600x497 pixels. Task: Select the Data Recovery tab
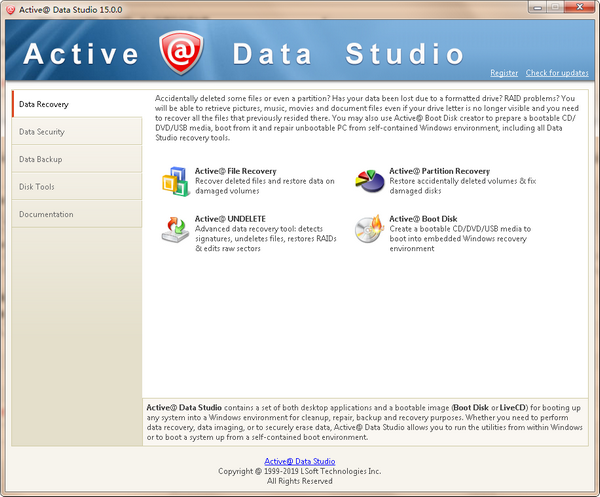(77, 104)
